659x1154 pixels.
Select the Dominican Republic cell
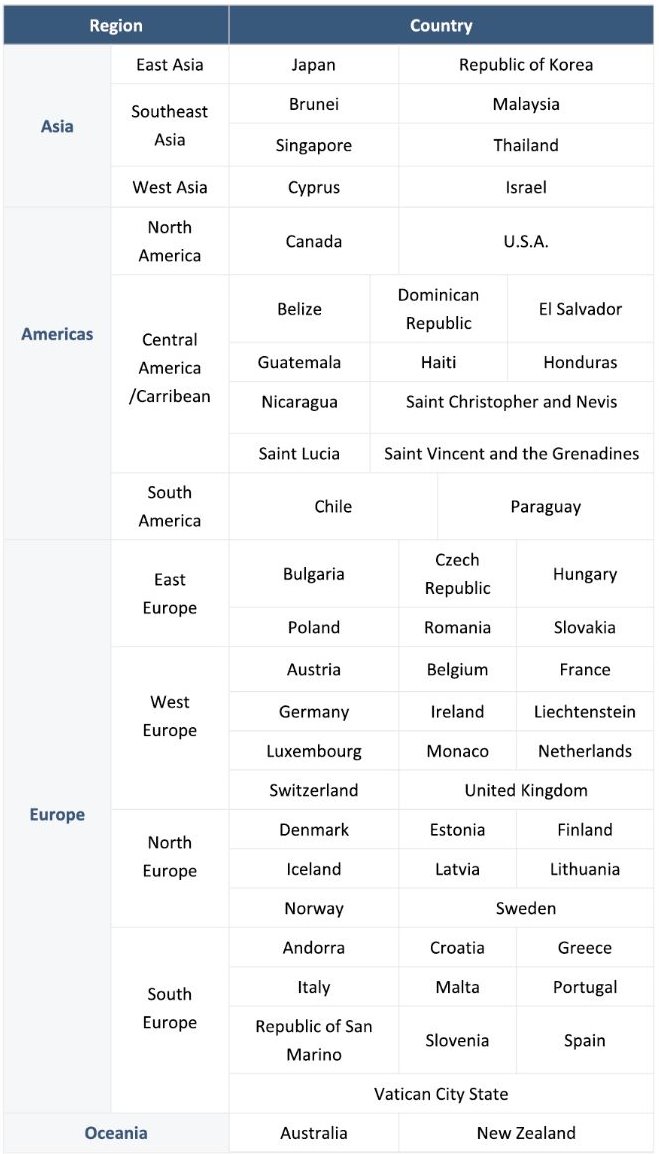click(438, 309)
